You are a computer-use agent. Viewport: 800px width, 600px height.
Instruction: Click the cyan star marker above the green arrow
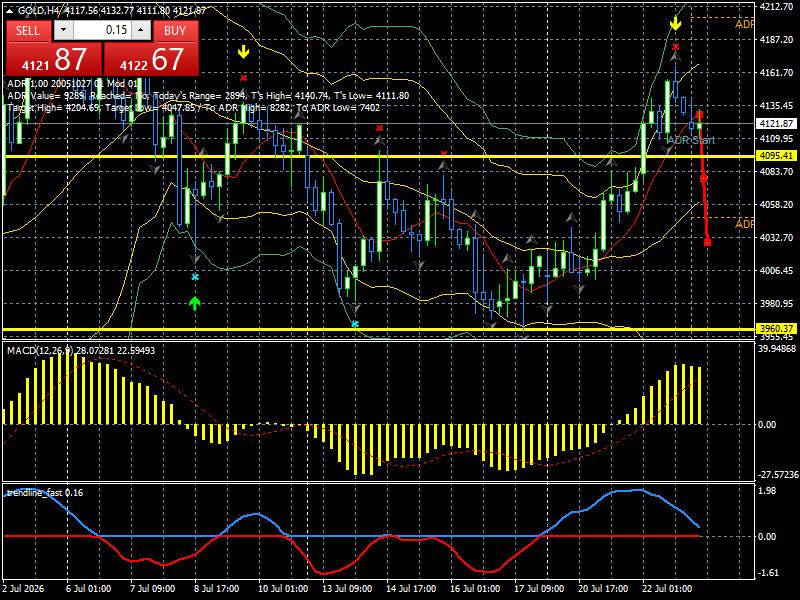195,277
